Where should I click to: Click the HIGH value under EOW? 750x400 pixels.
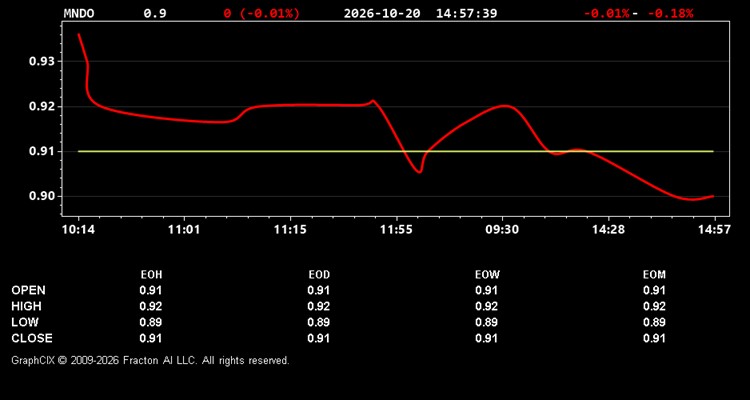pyautogui.click(x=486, y=306)
